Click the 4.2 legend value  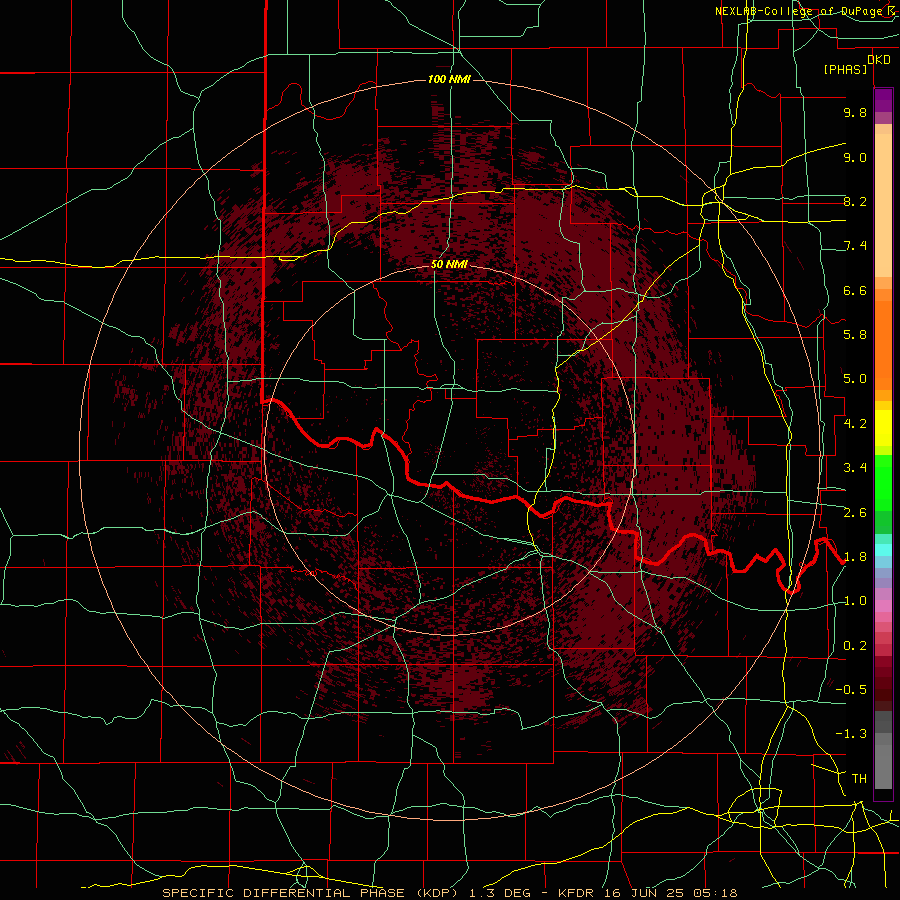pos(855,424)
